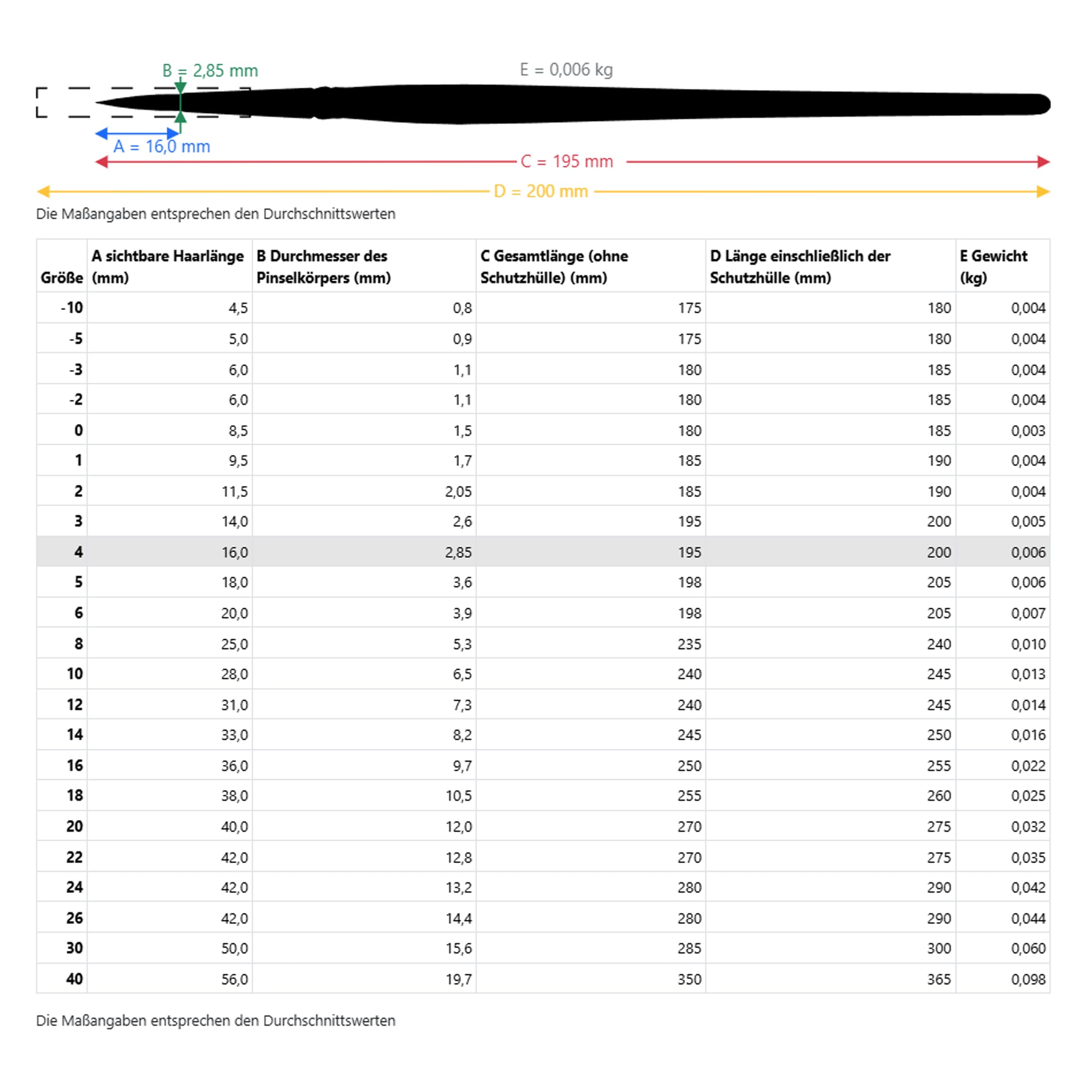The height and width of the screenshot is (1092, 1092).
Task: Click the C Gesamtlänge column header
Action: tap(554, 266)
